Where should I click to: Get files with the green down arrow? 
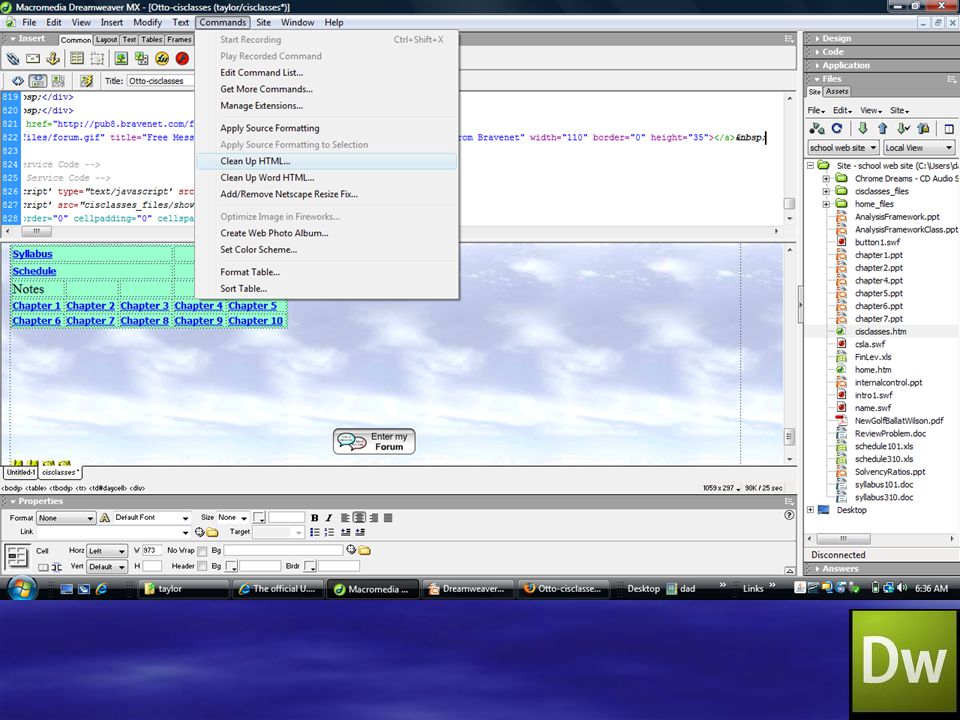point(863,129)
